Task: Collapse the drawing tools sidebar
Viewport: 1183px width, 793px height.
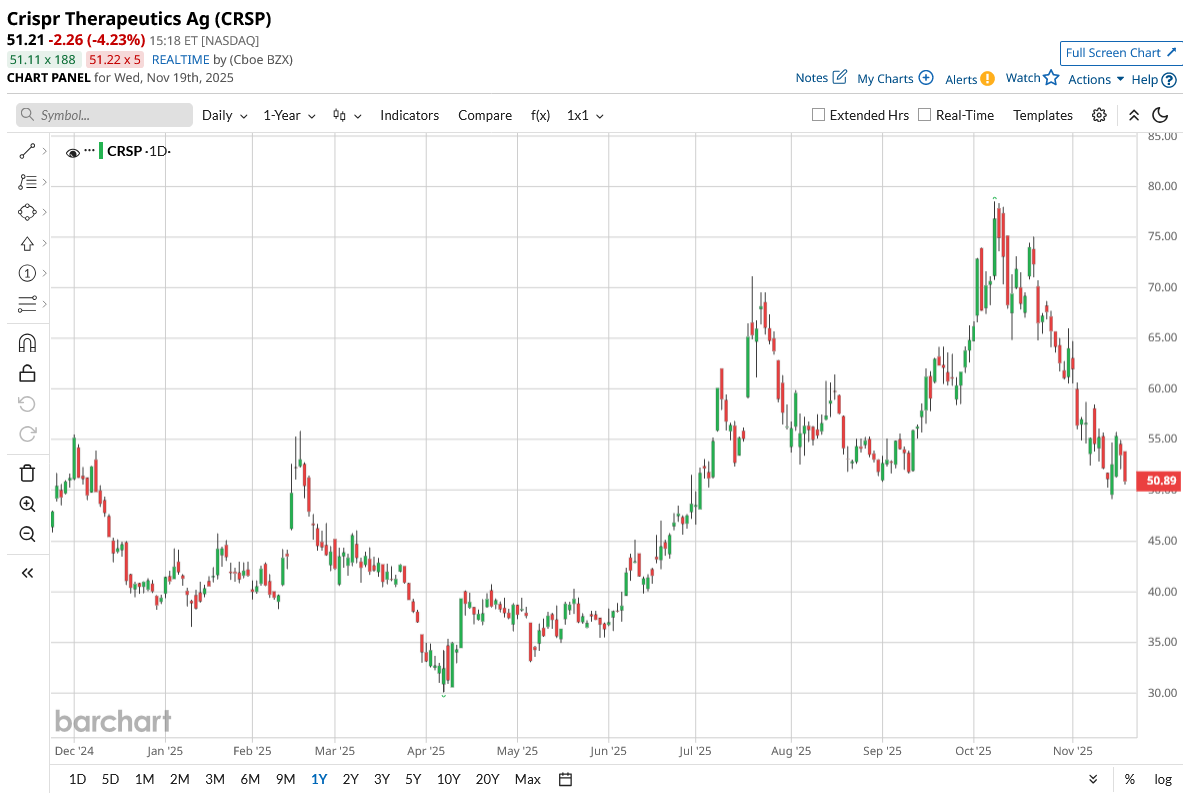Action: (x=27, y=573)
